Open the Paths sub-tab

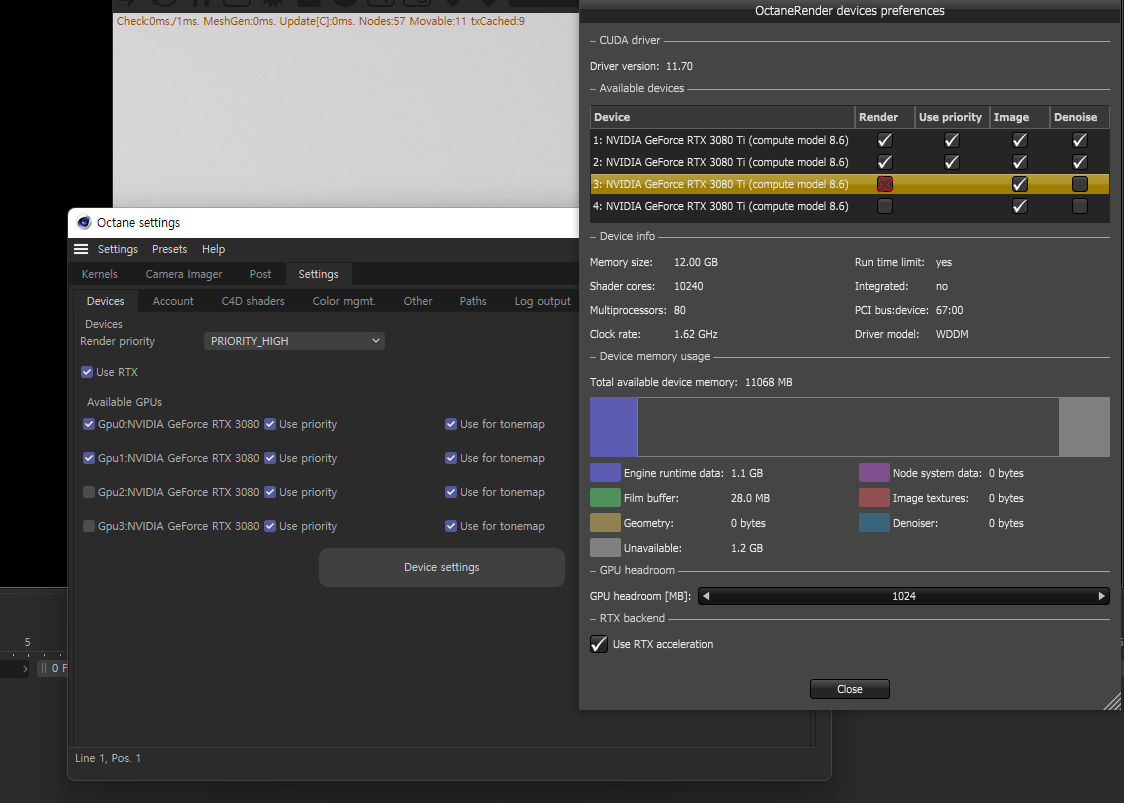pyautogui.click(x=473, y=301)
